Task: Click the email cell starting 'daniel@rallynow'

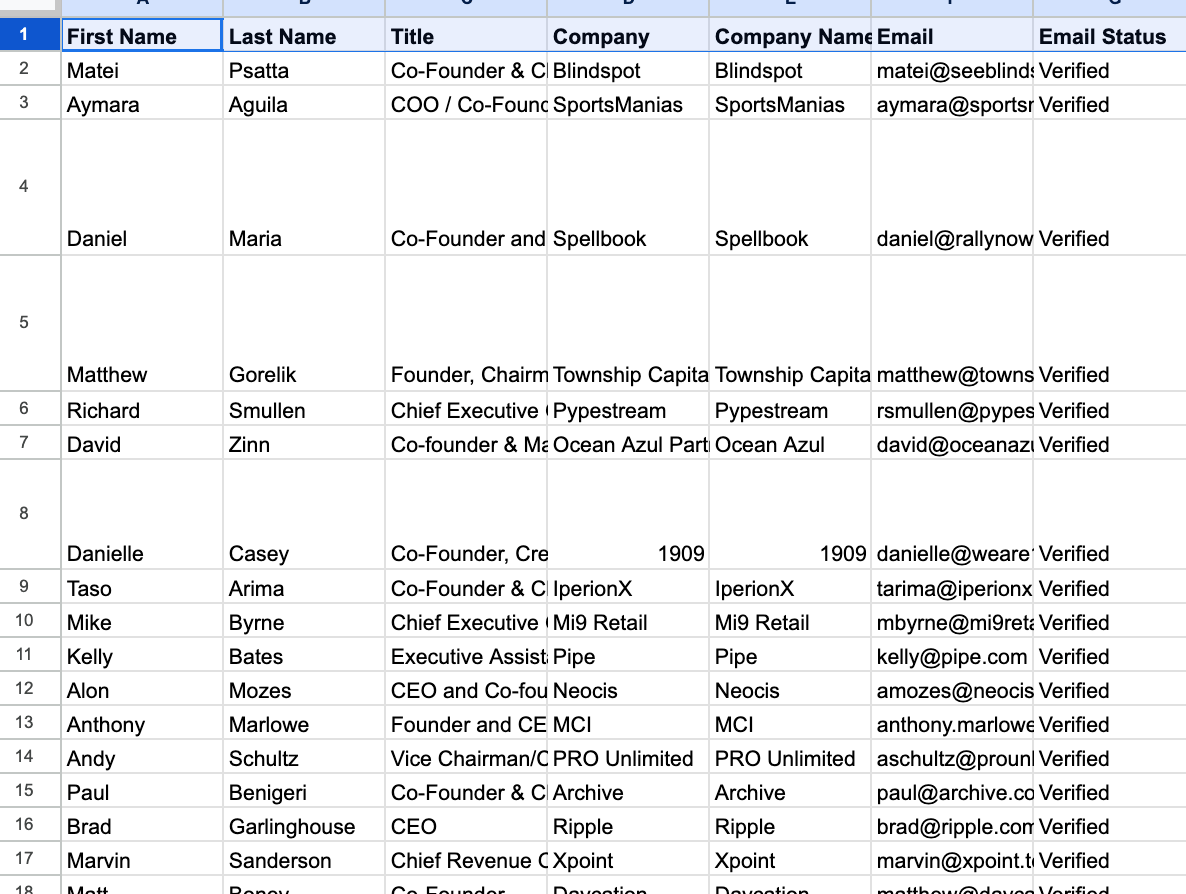Action: click(952, 188)
